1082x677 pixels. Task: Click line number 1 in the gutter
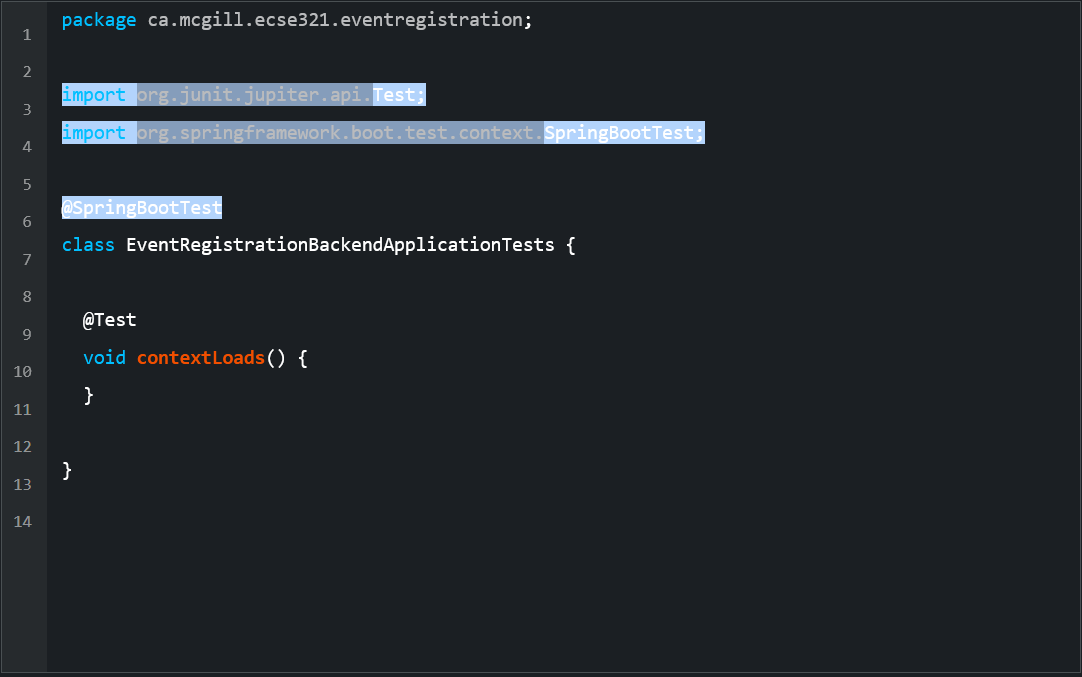point(26,35)
